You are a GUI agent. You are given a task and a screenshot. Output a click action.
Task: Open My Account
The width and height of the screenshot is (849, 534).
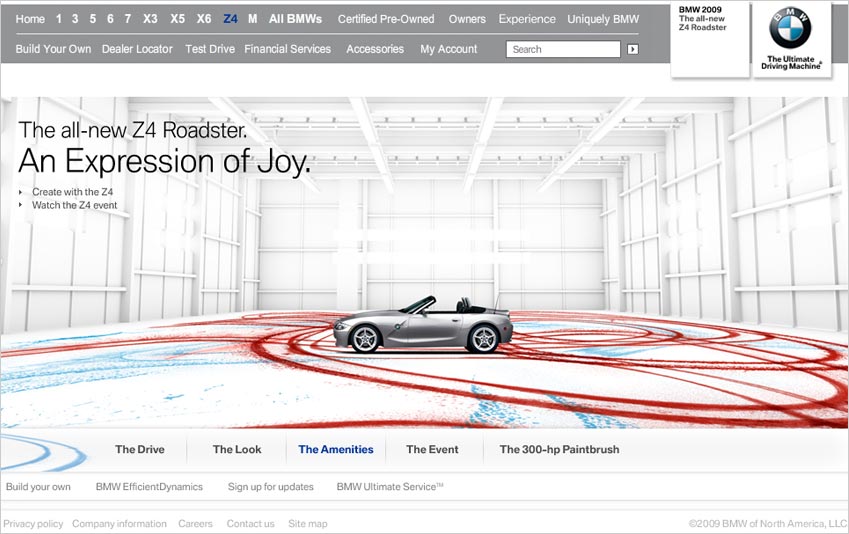[449, 49]
